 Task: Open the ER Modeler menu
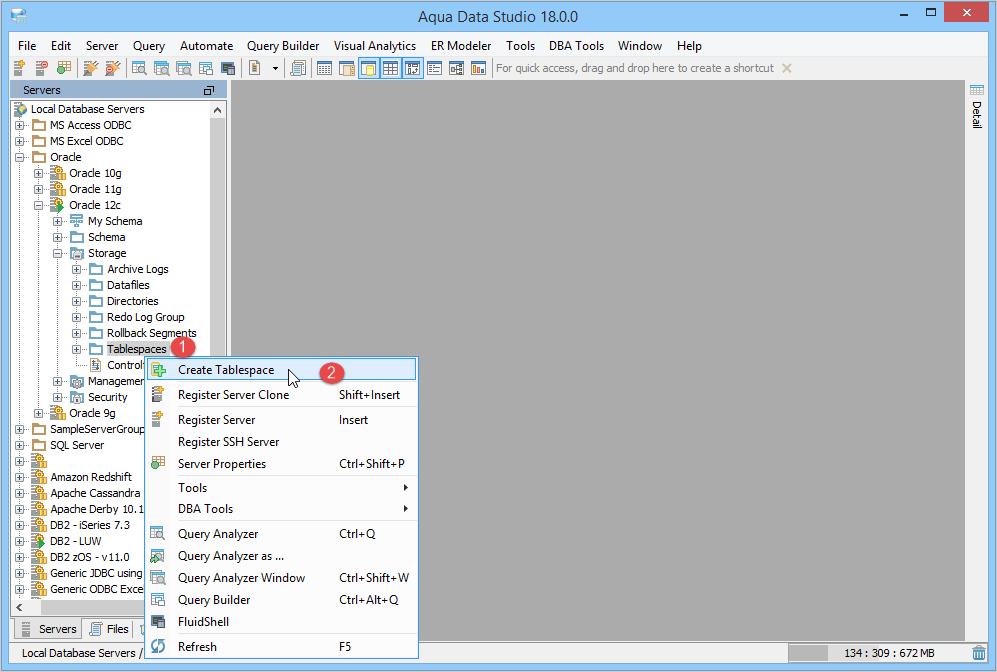tap(461, 46)
